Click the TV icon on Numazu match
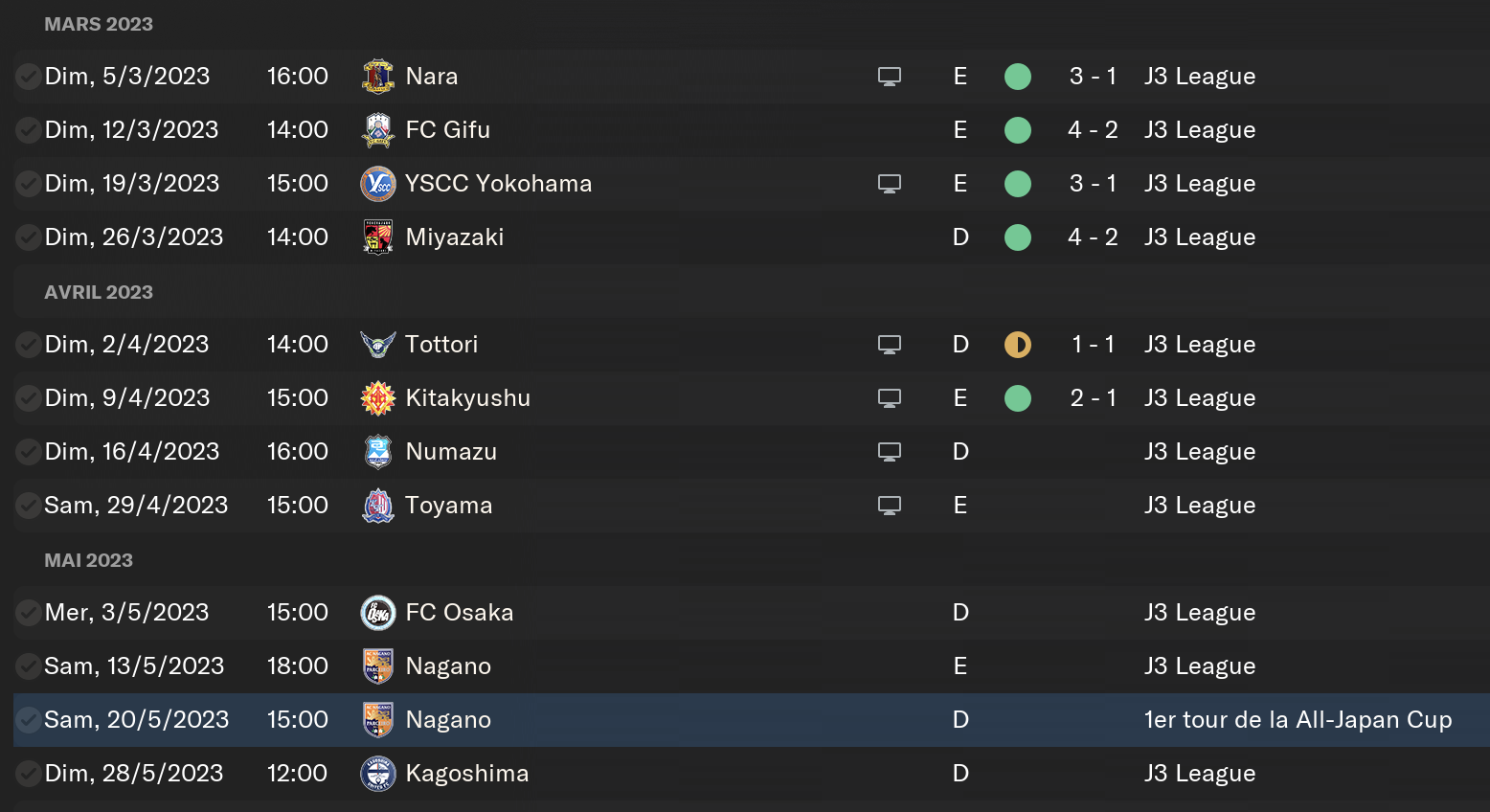This screenshot has width=1490, height=812. 890,452
